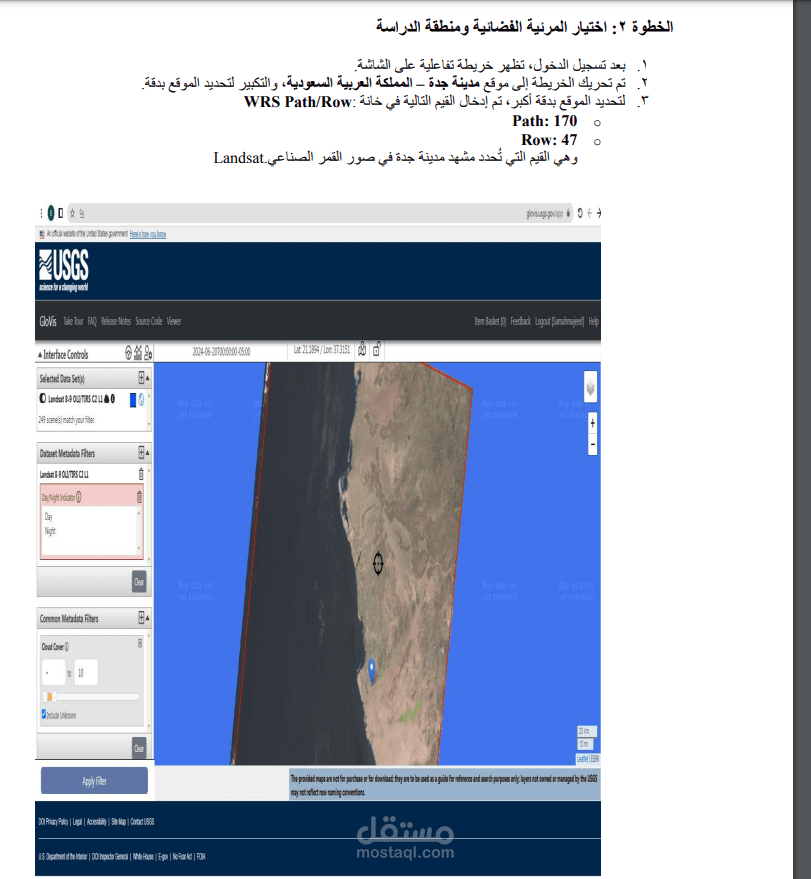Open the Viewer menu item
Image resolution: width=811 pixels, height=879 pixels.
pos(174,321)
